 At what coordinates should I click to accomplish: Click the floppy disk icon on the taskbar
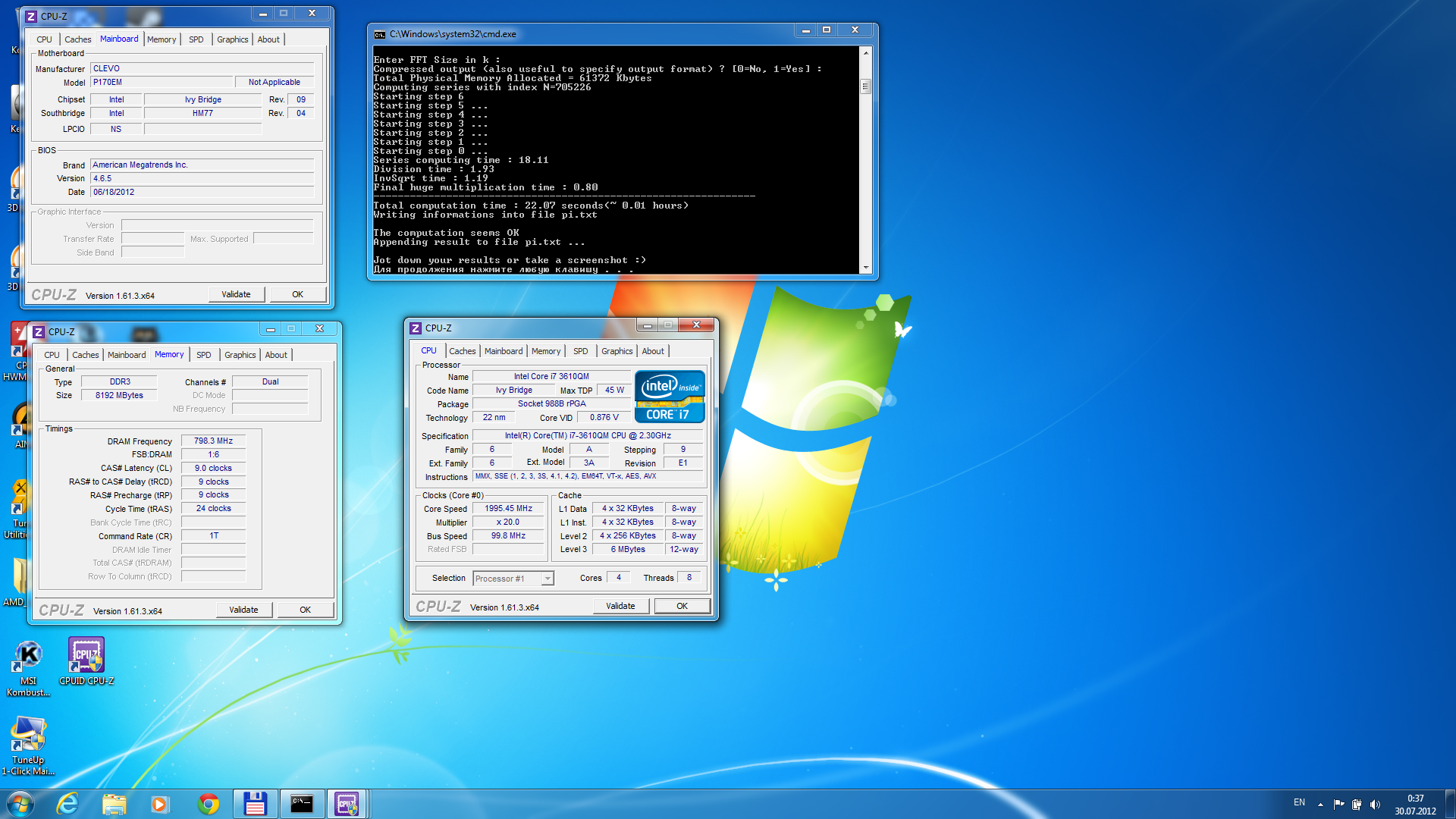tap(254, 804)
